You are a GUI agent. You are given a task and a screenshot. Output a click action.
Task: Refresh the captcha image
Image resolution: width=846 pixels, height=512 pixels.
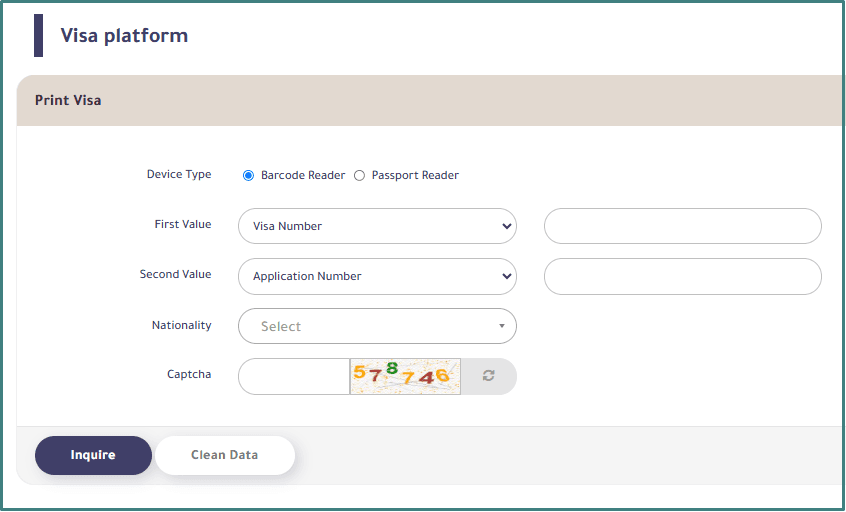tap(488, 376)
